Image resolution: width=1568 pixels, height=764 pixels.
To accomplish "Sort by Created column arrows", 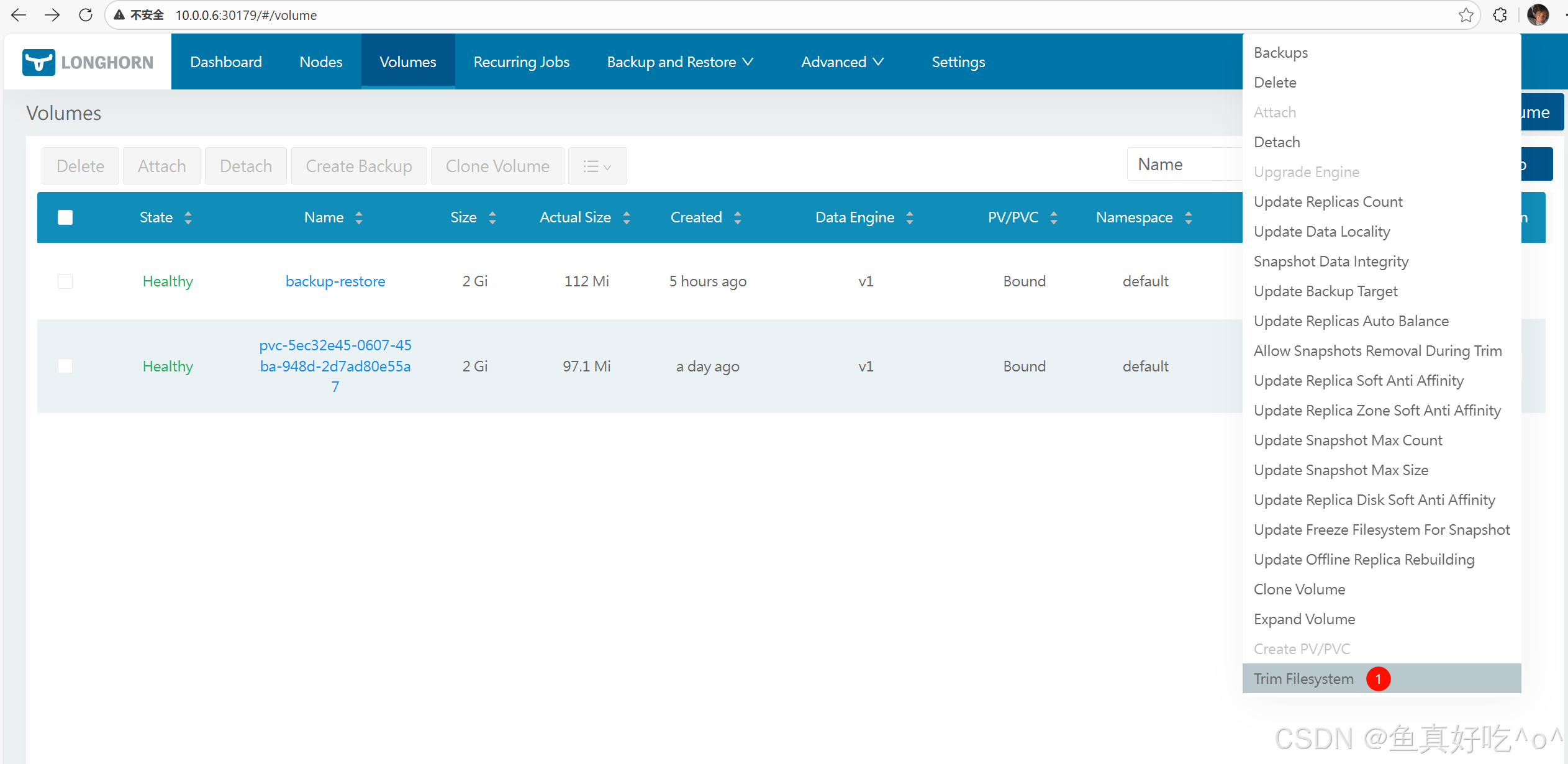I will pos(737,217).
